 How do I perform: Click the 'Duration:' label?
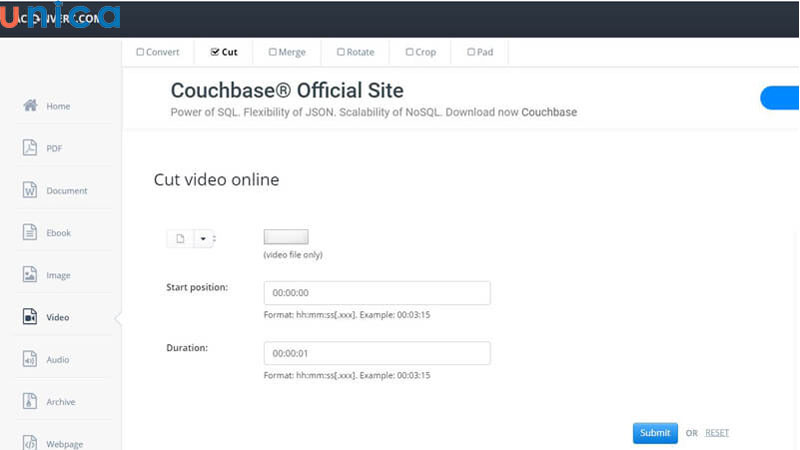[x=187, y=348]
